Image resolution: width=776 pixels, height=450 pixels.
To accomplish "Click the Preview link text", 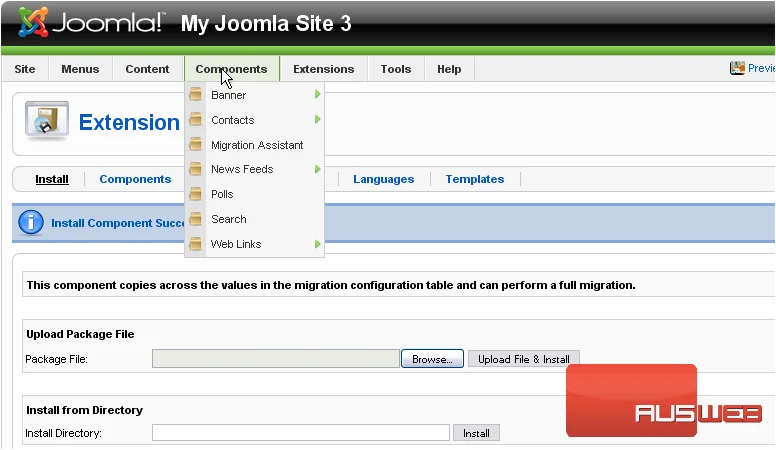I will (761, 68).
